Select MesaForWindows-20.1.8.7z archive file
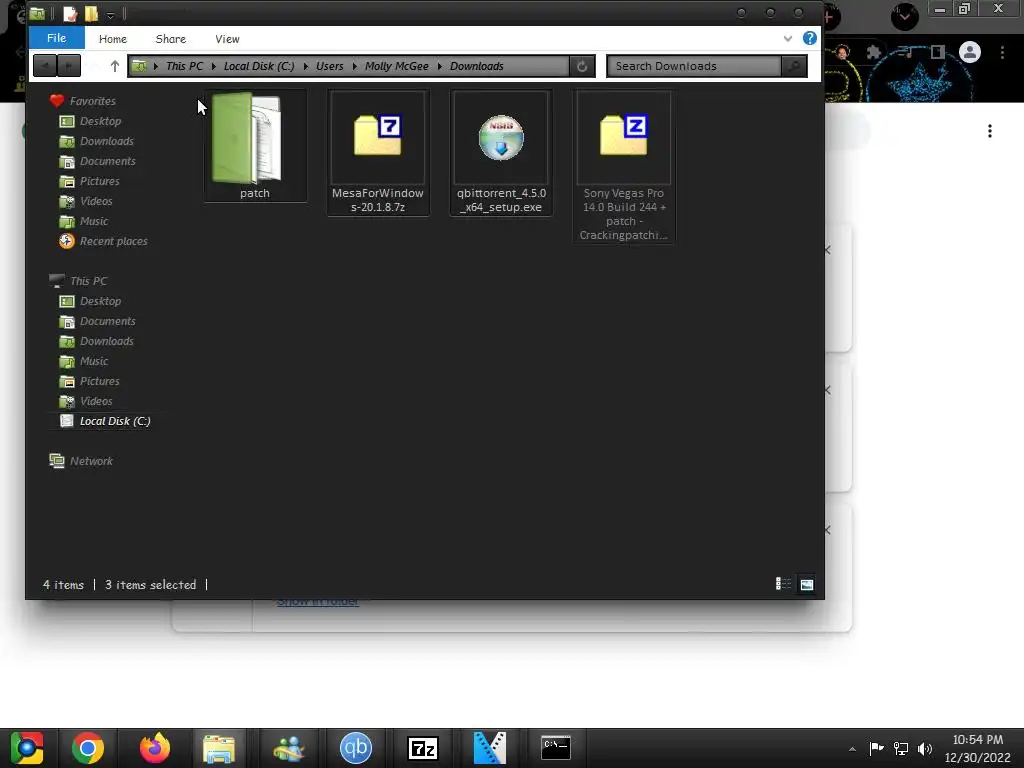Image resolution: width=1024 pixels, height=768 pixels. click(377, 152)
